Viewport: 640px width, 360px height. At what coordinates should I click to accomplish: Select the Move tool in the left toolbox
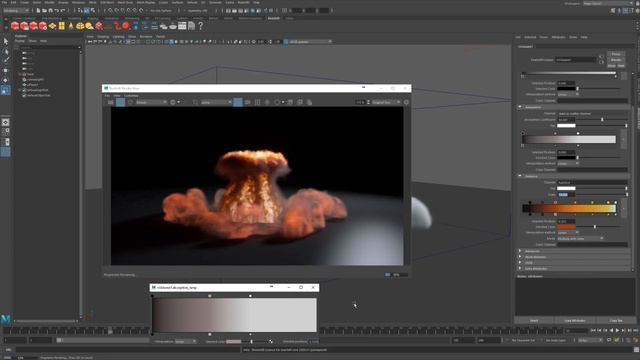click(x=6, y=71)
